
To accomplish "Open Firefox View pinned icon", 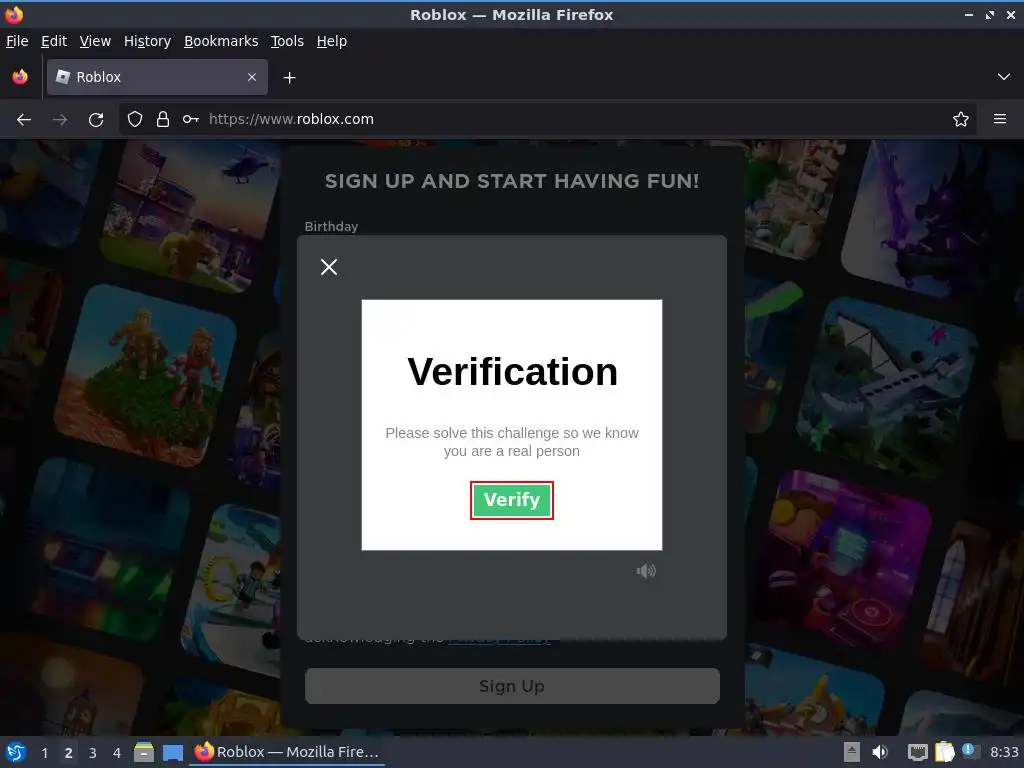I will click(x=20, y=77).
